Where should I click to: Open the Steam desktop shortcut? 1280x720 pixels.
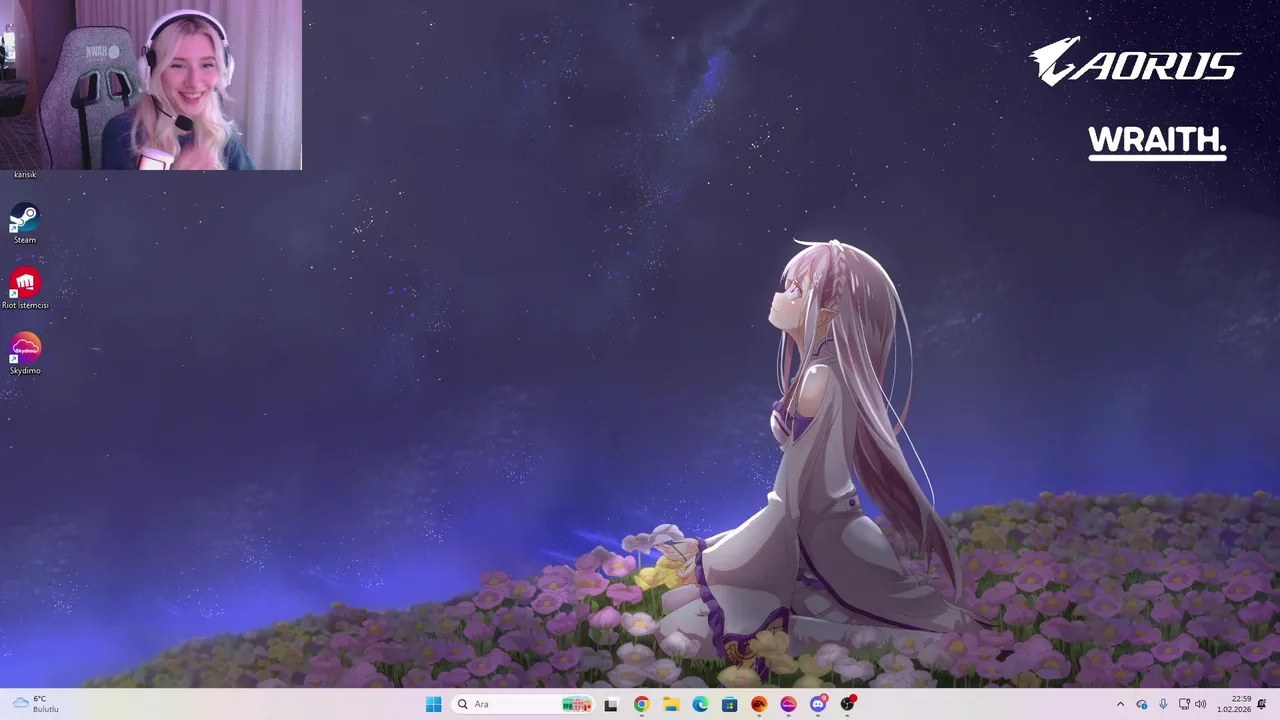click(25, 223)
